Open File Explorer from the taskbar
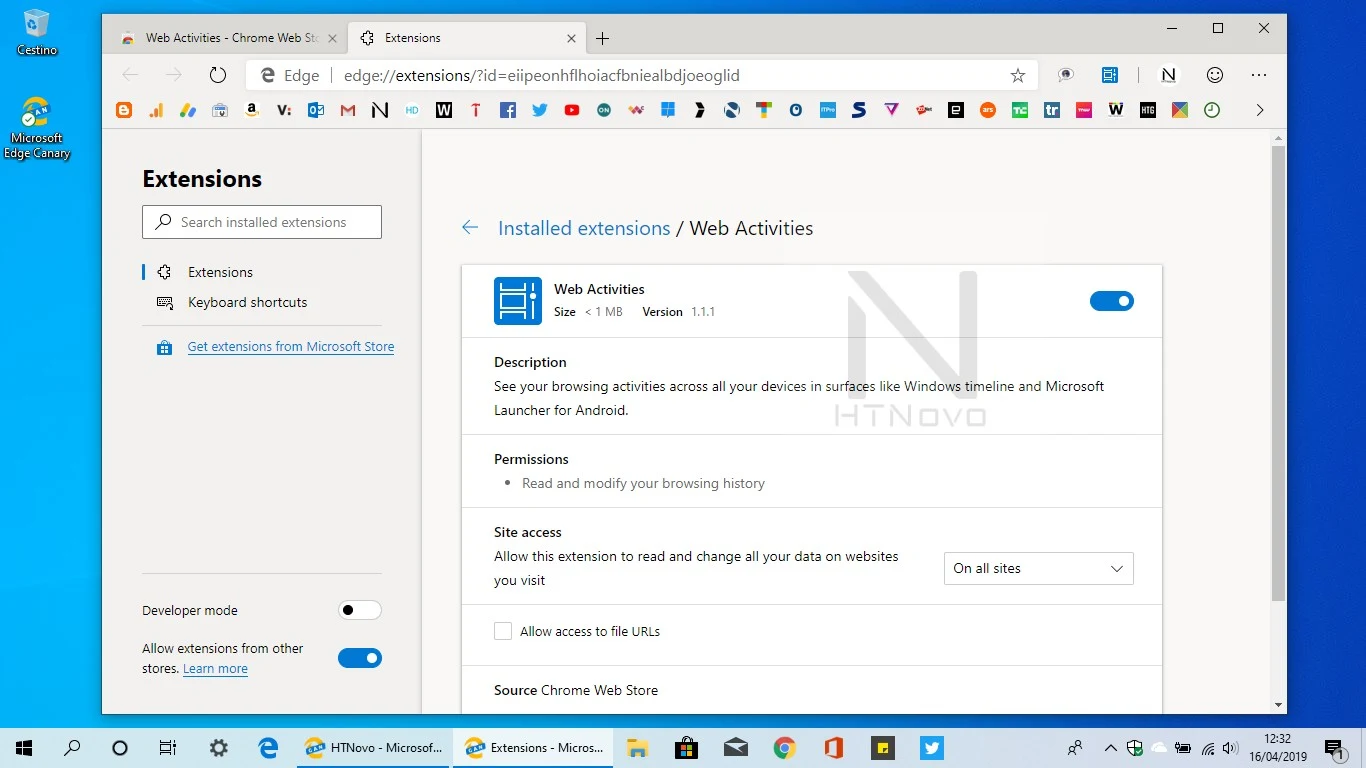The width and height of the screenshot is (1366, 768). pos(637,748)
